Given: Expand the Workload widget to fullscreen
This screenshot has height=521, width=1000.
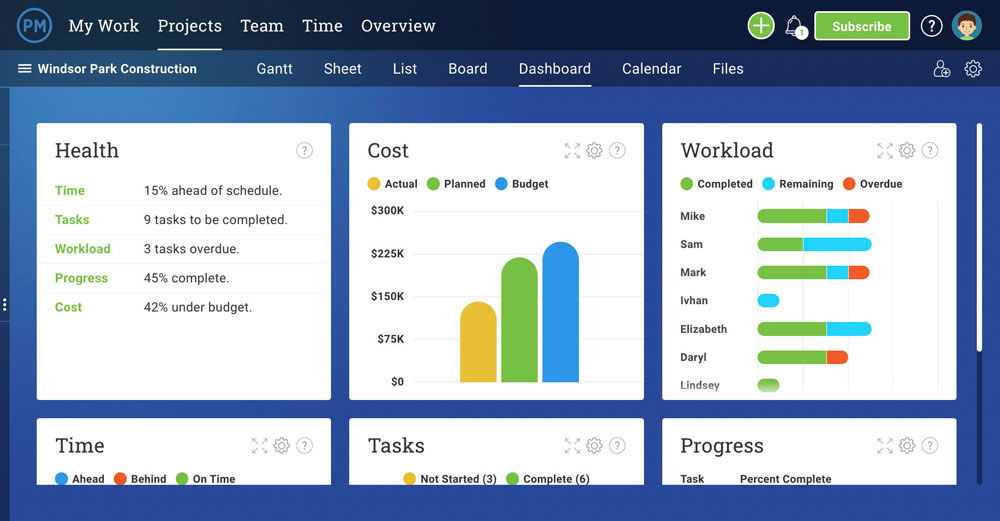Looking at the screenshot, I should [x=885, y=150].
